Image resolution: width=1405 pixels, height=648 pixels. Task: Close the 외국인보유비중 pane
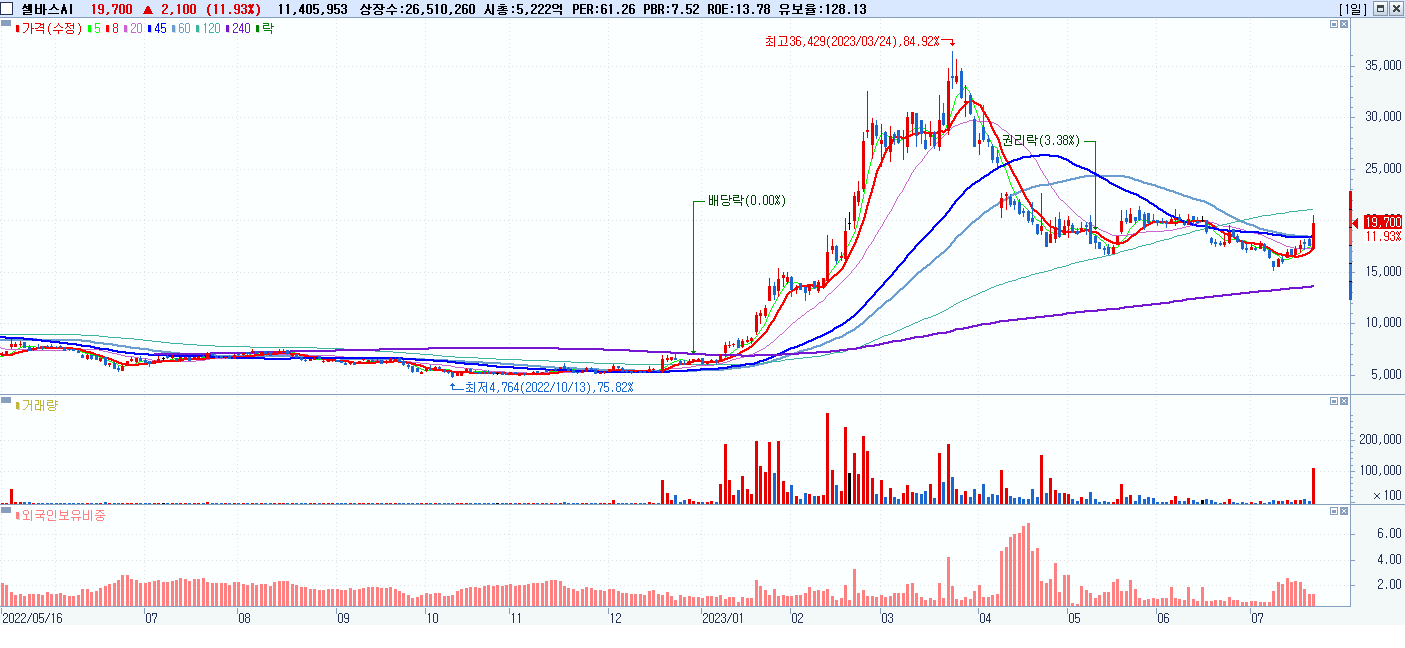[1344, 511]
